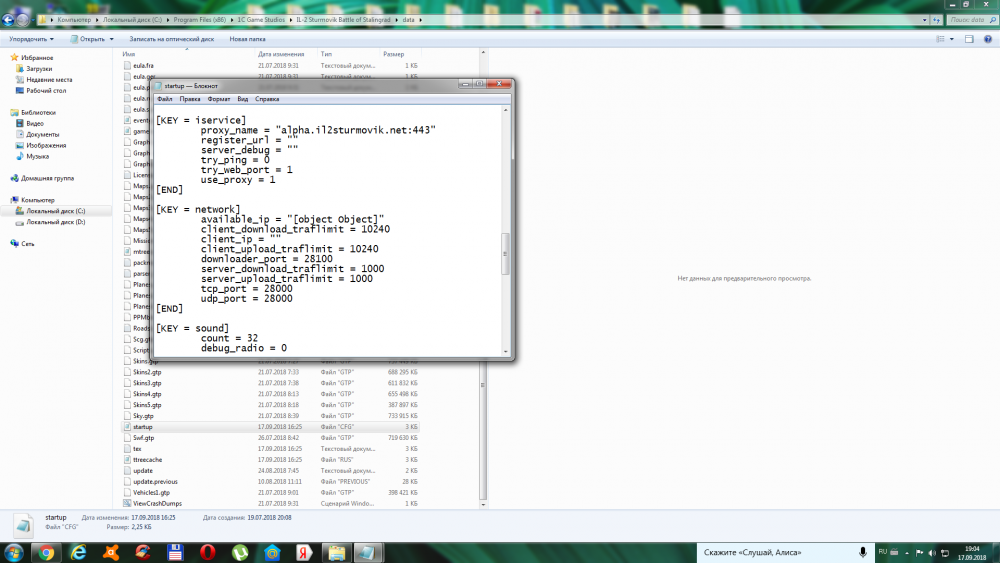Open the Справка menu in Notepad
This screenshot has width=1000, height=563.
(x=267, y=100)
